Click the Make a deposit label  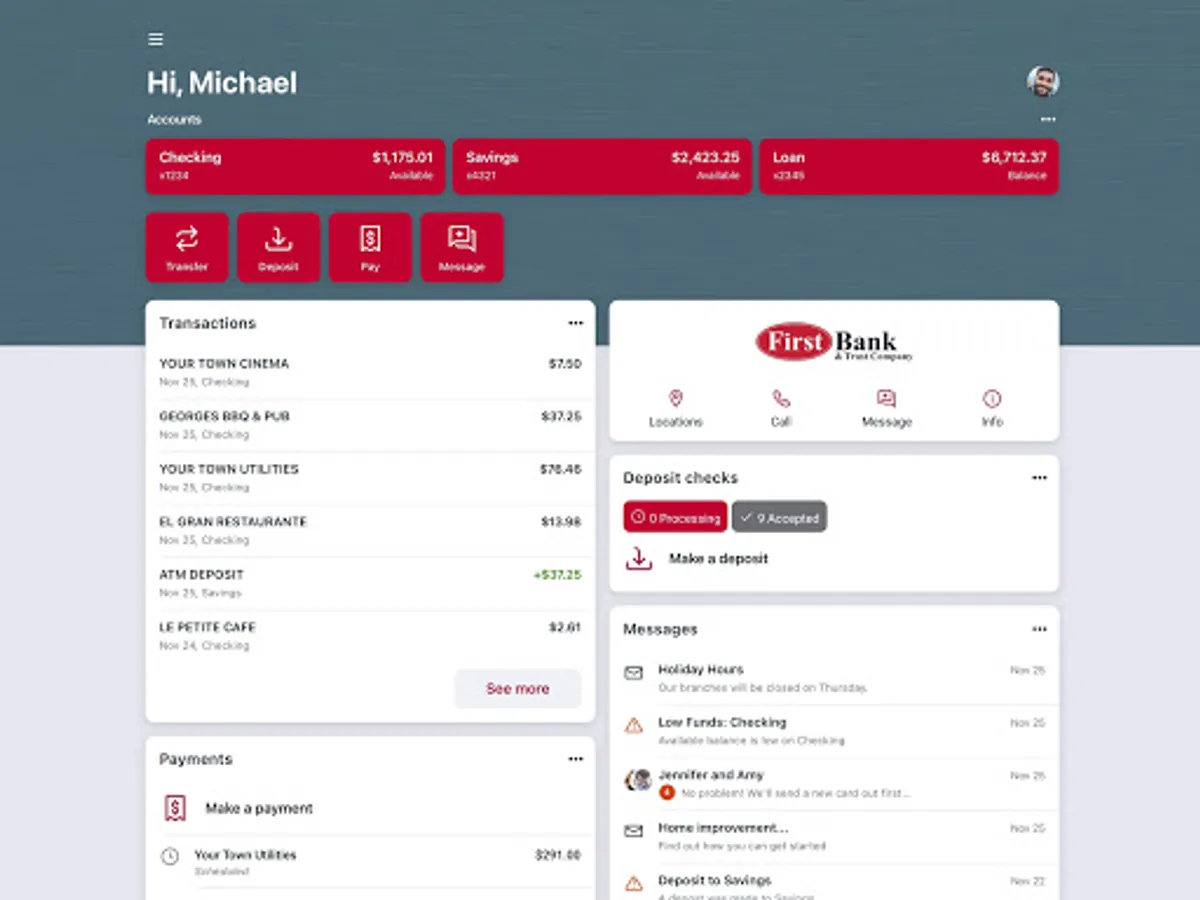click(718, 559)
